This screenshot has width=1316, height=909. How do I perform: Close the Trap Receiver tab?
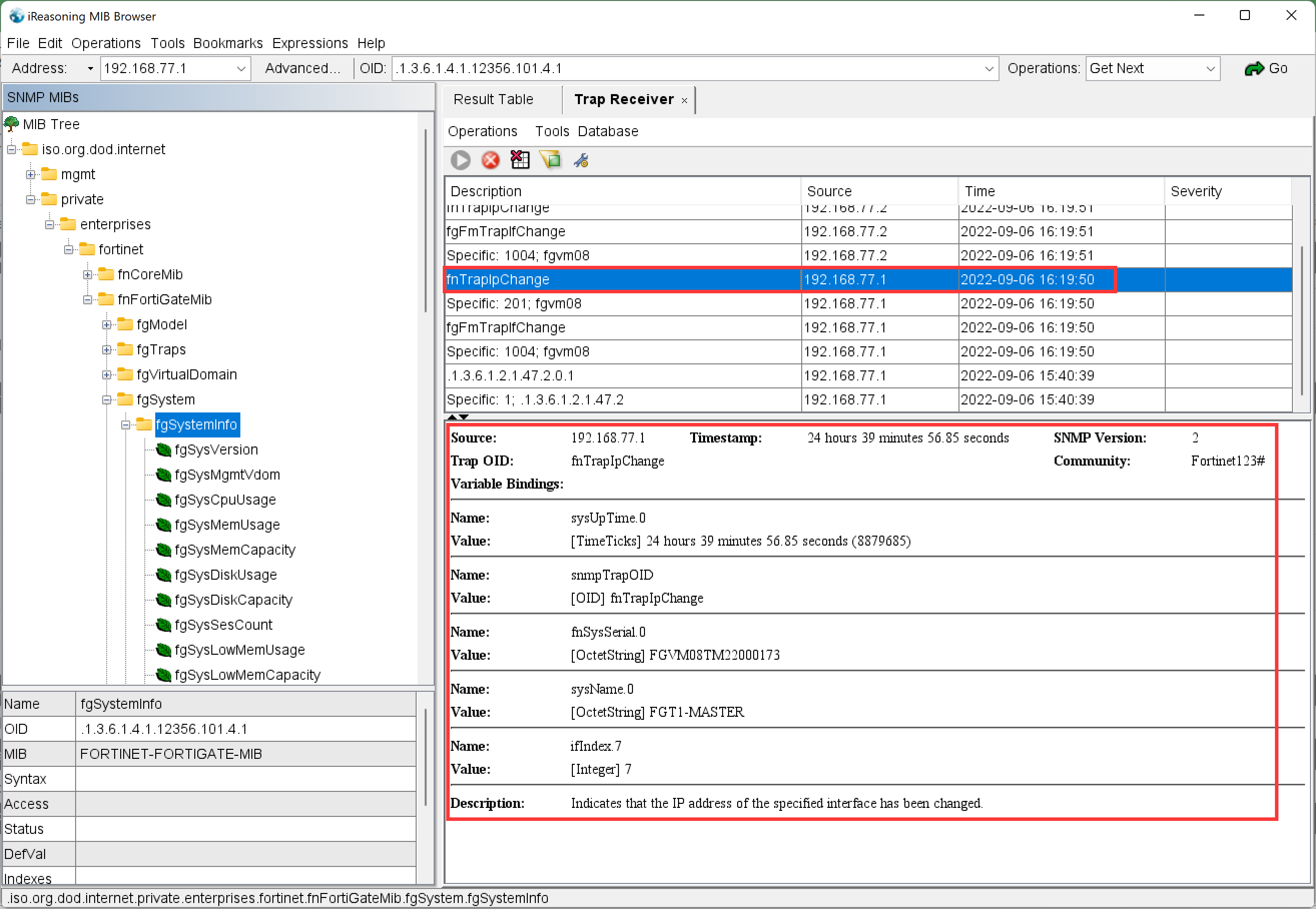(684, 101)
